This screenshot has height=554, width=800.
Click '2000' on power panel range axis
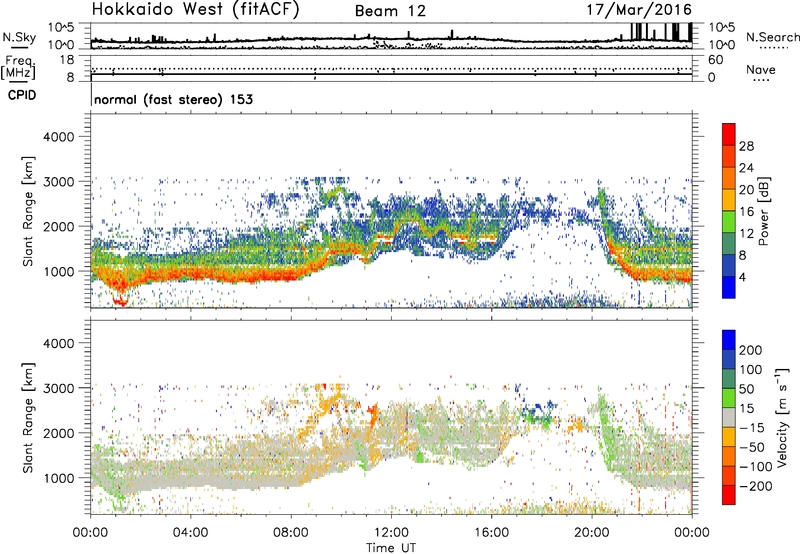pyautogui.click(x=58, y=226)
